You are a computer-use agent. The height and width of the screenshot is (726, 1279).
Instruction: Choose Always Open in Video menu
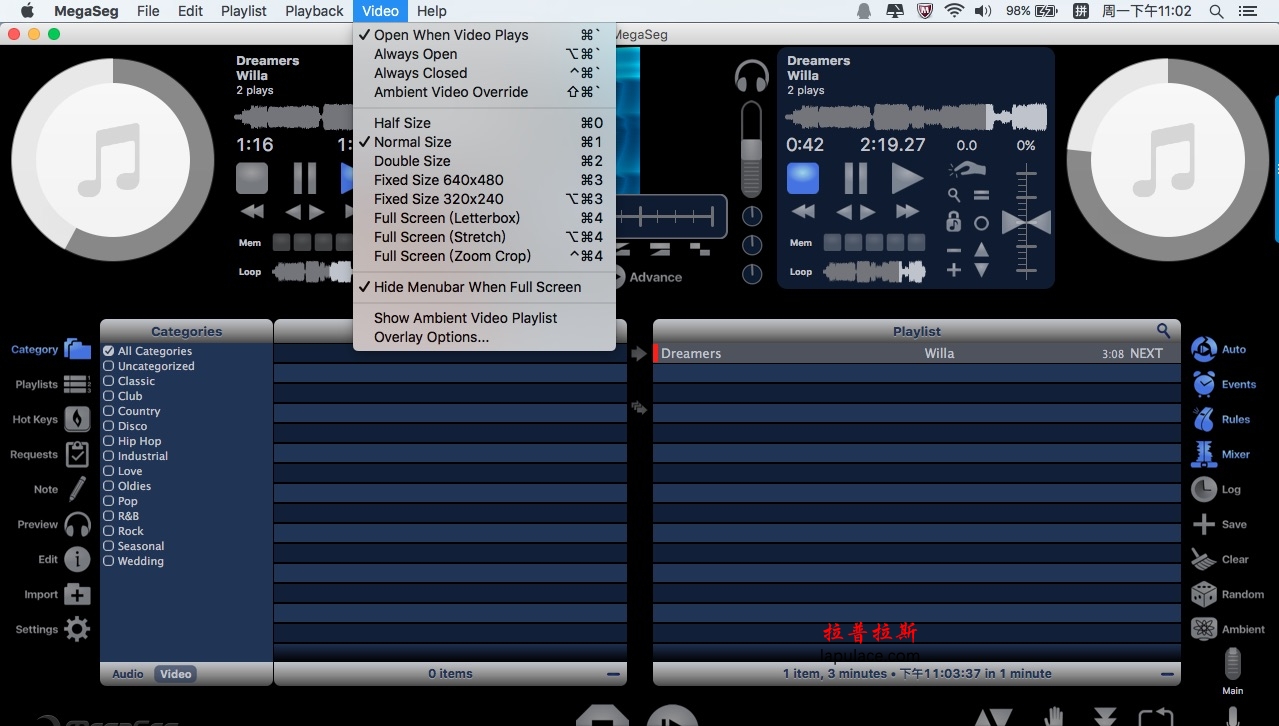484,54
